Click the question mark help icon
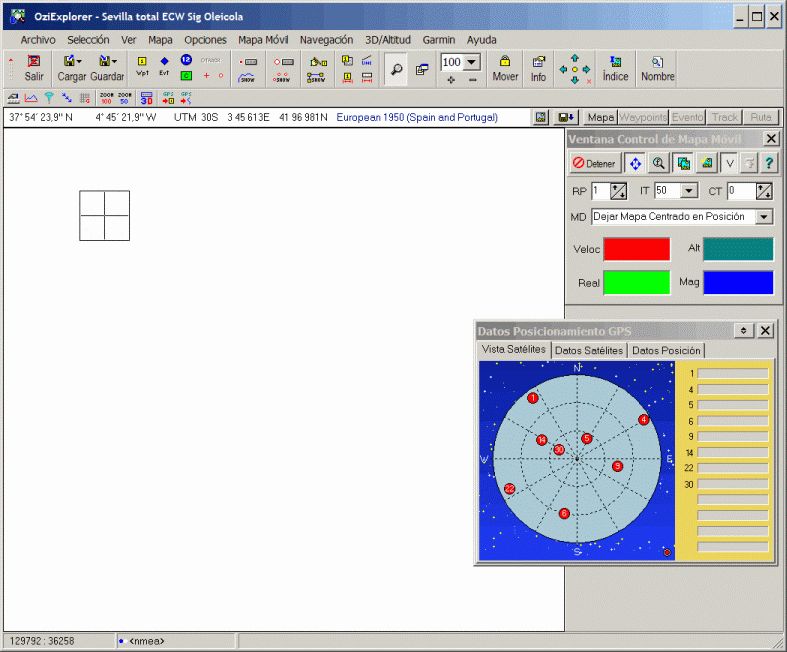Image resolution: width=787 pixels, height=652 pixels. [x=769, y=163]
